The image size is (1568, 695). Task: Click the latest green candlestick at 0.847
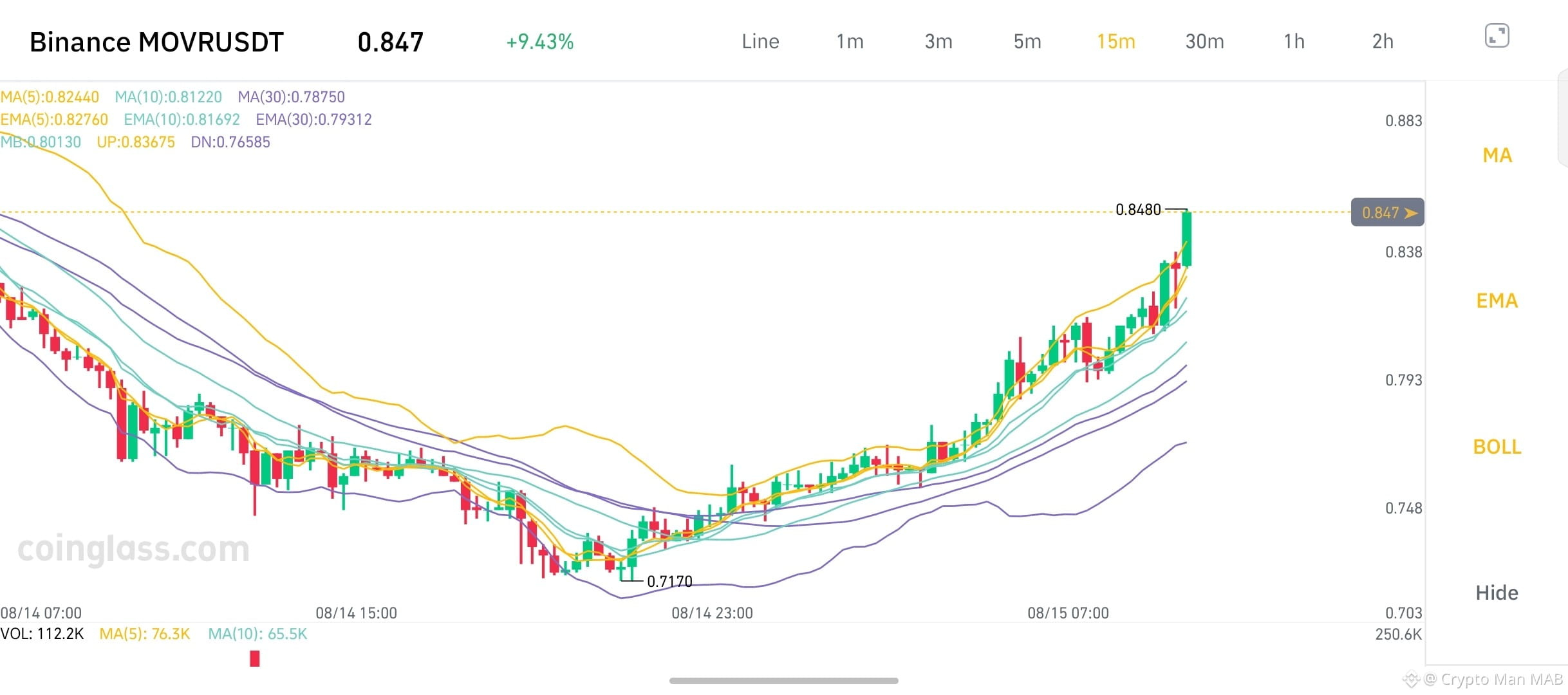point(1186,239)
